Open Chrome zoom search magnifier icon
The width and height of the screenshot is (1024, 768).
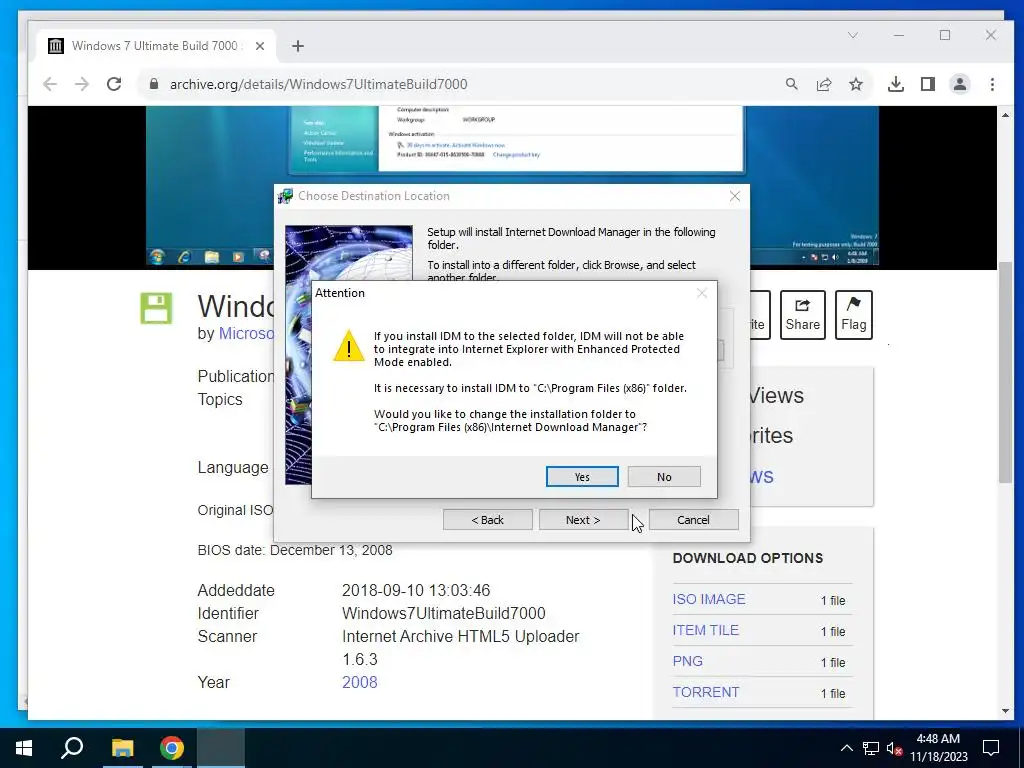coord(792,84)
